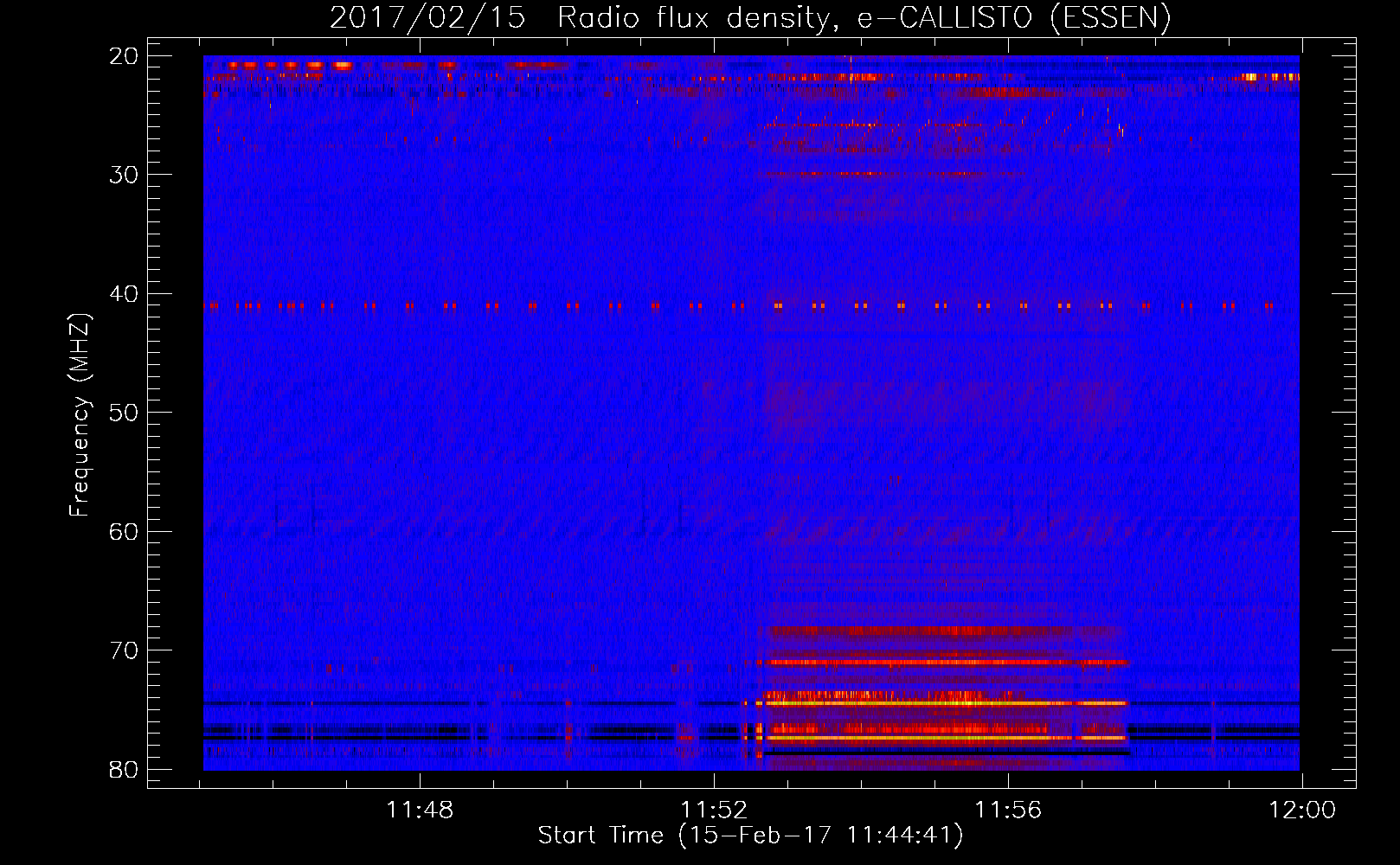1400x865 pixels.
Task: Click the 20 frequency tick label
Action: [124, 56]
